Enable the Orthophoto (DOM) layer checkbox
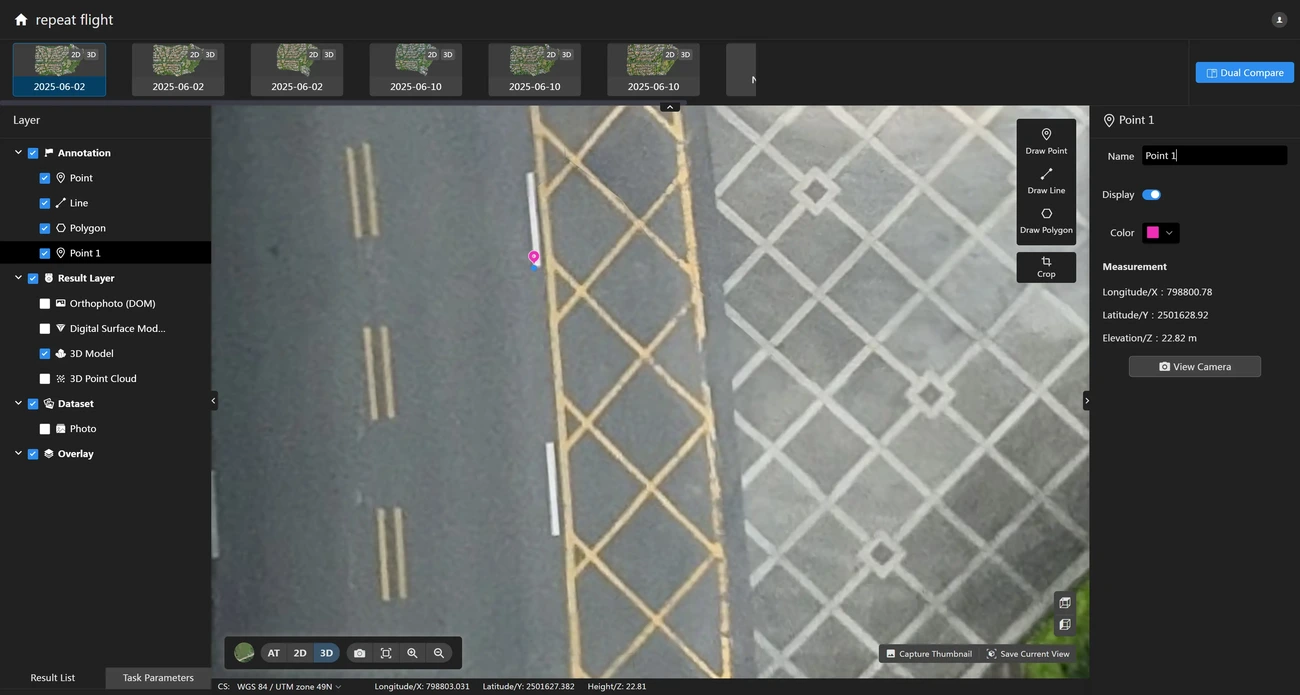The width and height of the screenshot is (1300, 695). coord(45,303)
